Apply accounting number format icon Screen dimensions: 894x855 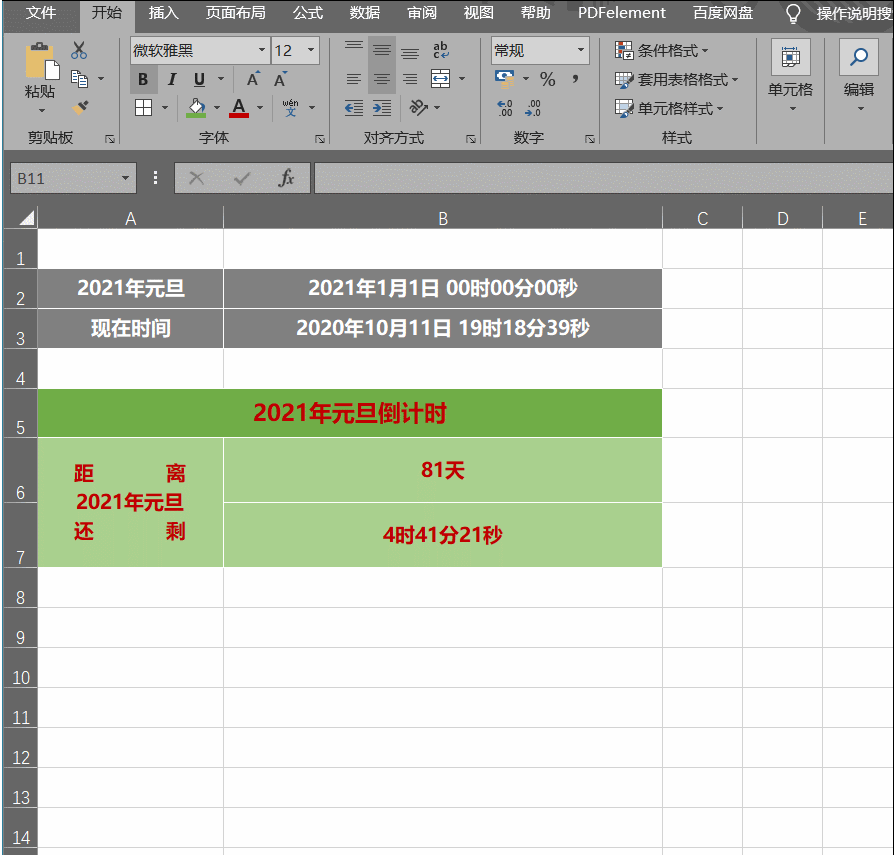coord(505,79)
